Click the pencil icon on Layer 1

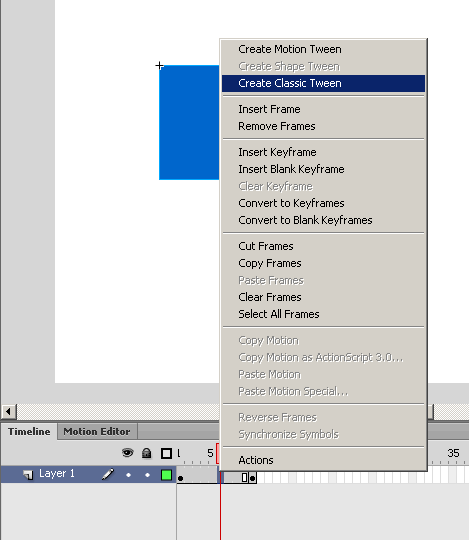pos(108,474)
